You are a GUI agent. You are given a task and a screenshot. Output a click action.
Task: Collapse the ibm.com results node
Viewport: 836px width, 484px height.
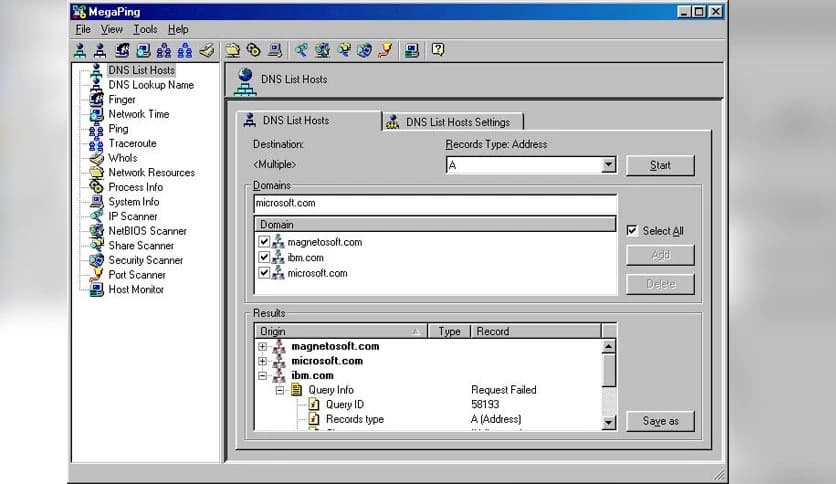coord(263,376)
